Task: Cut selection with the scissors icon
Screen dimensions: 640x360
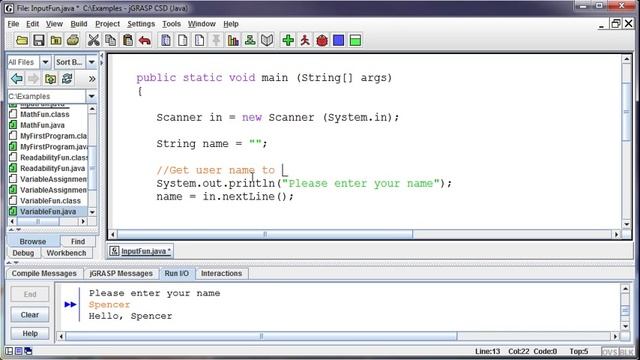Action: [x=93, y=40]
